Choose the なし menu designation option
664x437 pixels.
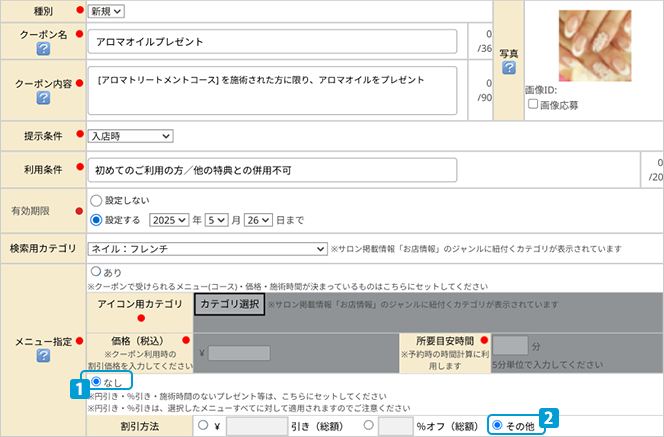[x=96, y=382]
